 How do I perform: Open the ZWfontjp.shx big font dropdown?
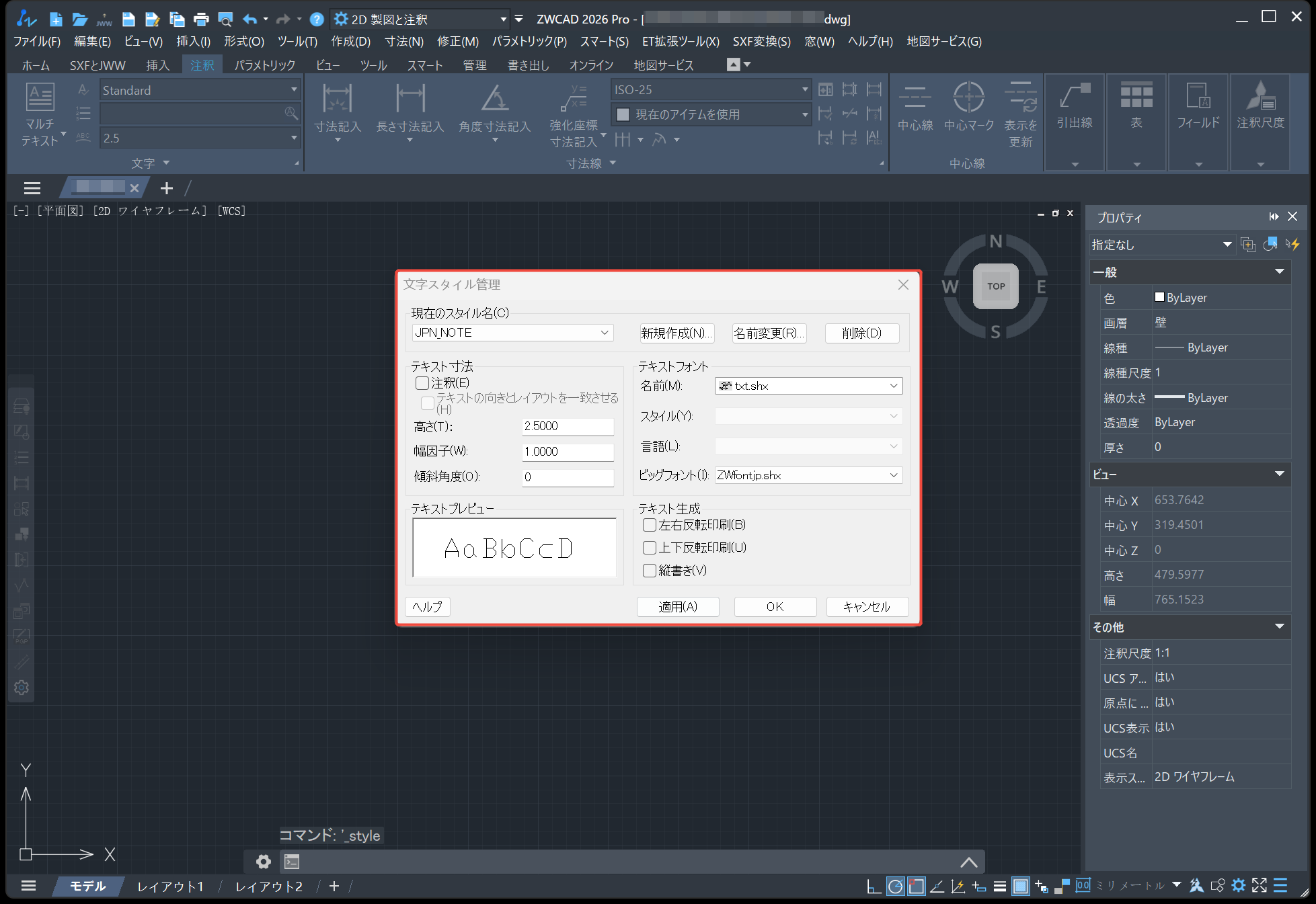[808, 475]
